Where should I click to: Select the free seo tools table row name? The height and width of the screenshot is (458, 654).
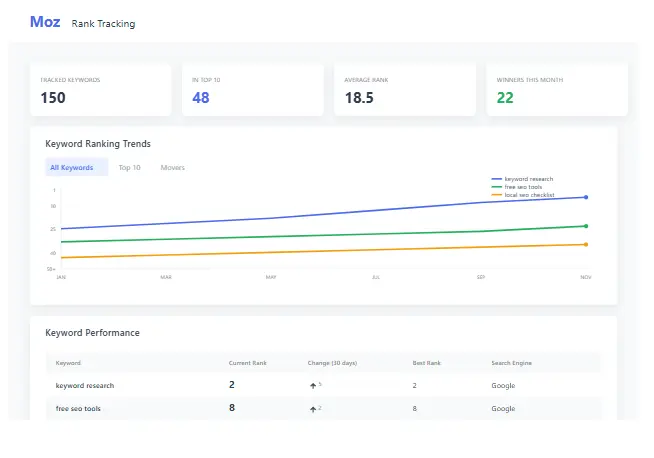coord(78,408)
